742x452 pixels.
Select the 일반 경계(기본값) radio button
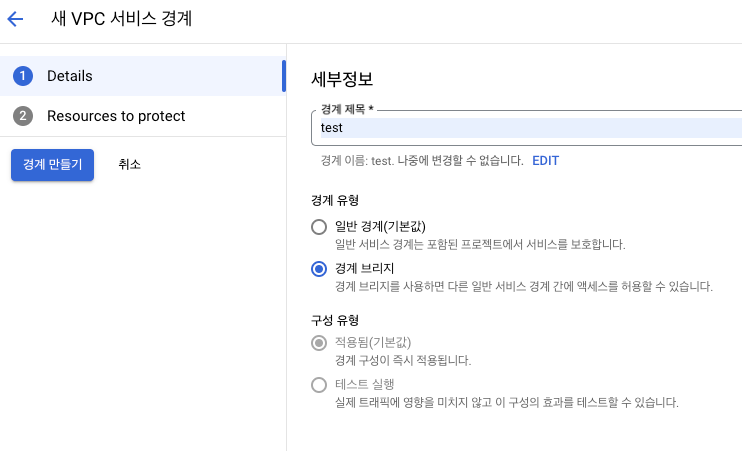pyautogui.click(x=319, y=227)
